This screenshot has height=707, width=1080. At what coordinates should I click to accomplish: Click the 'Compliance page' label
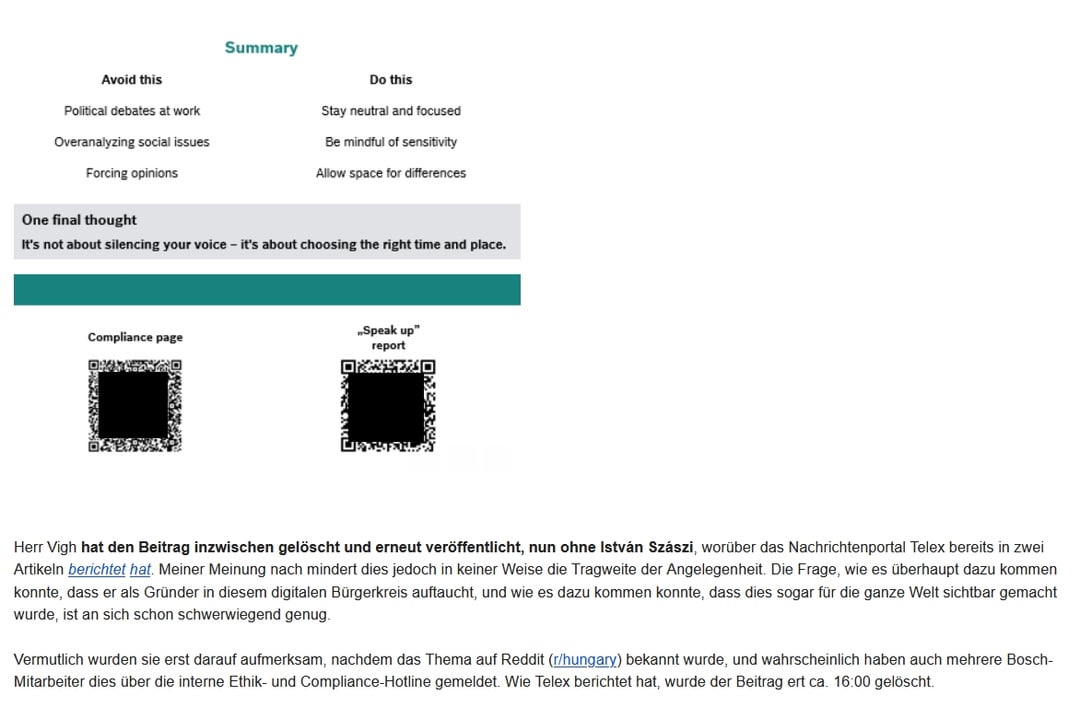(x=135, y=337)
